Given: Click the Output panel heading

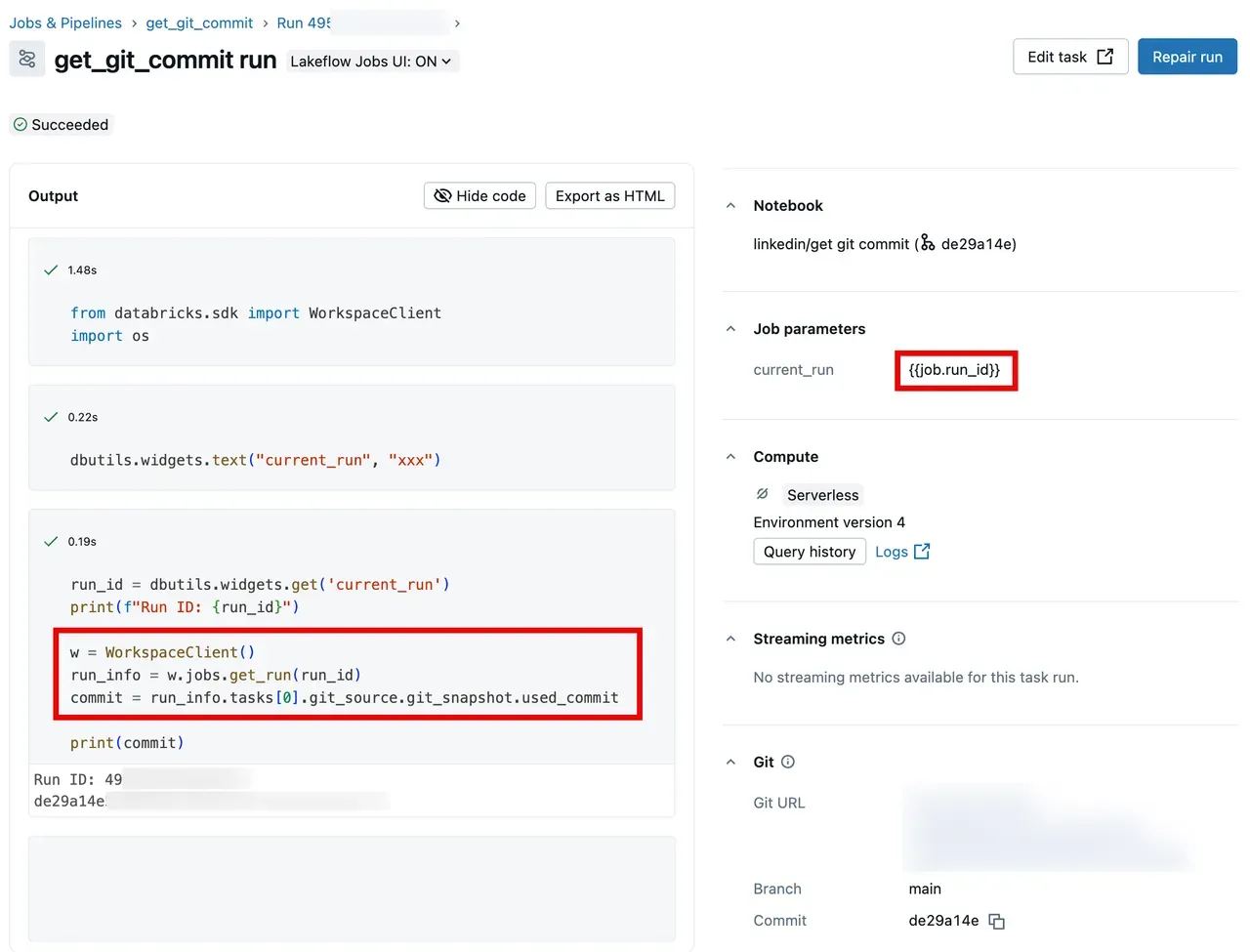Looking at the screenshot, I should click(53, 196).
